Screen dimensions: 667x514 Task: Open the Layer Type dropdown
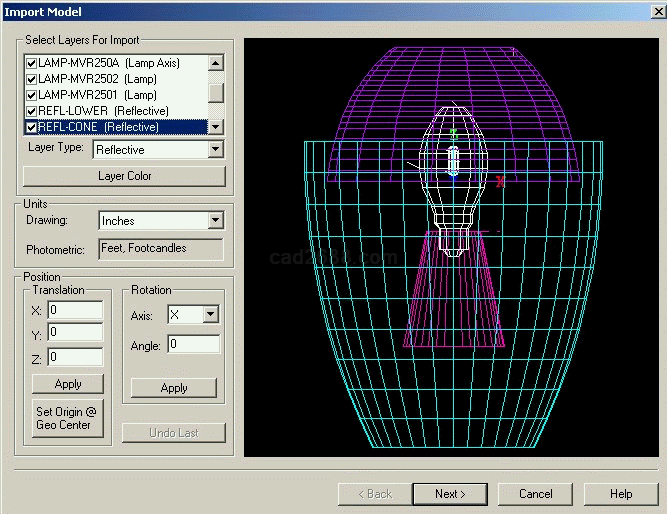coord(215,150)
